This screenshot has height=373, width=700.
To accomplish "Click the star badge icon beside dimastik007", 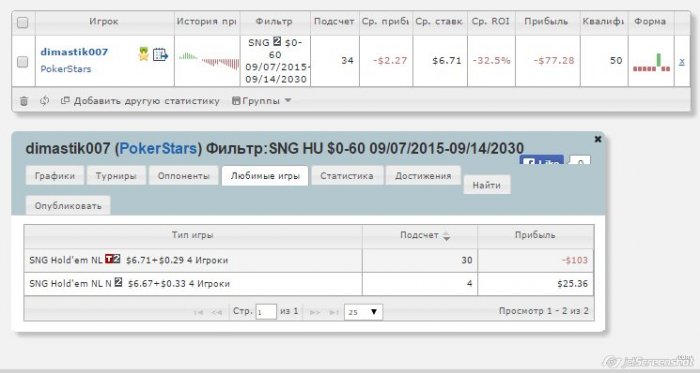I will (x=143, y=54).
